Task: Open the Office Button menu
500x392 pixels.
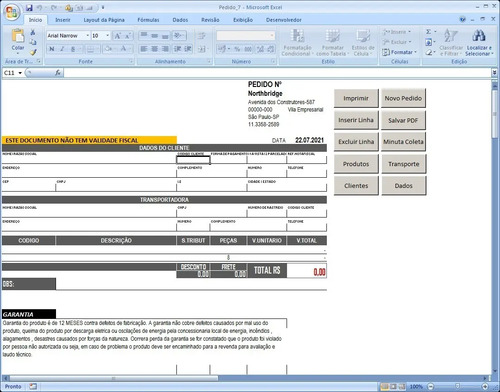Action: (11, 12)
